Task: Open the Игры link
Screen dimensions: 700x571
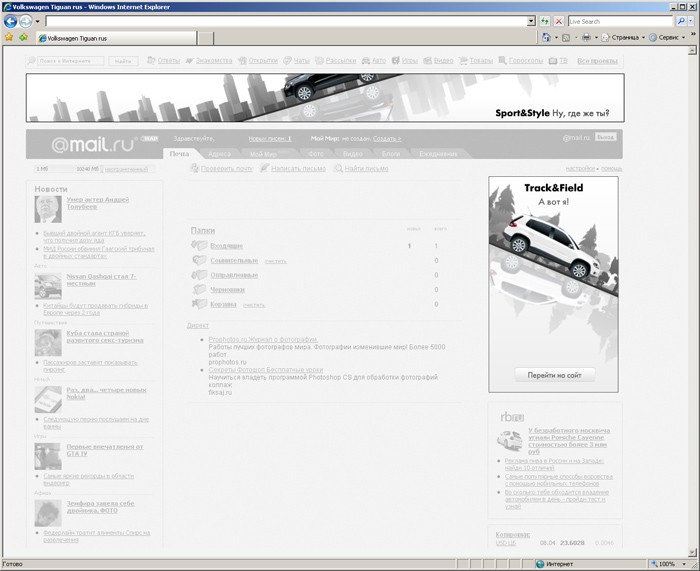Action: tap(409, 61)
